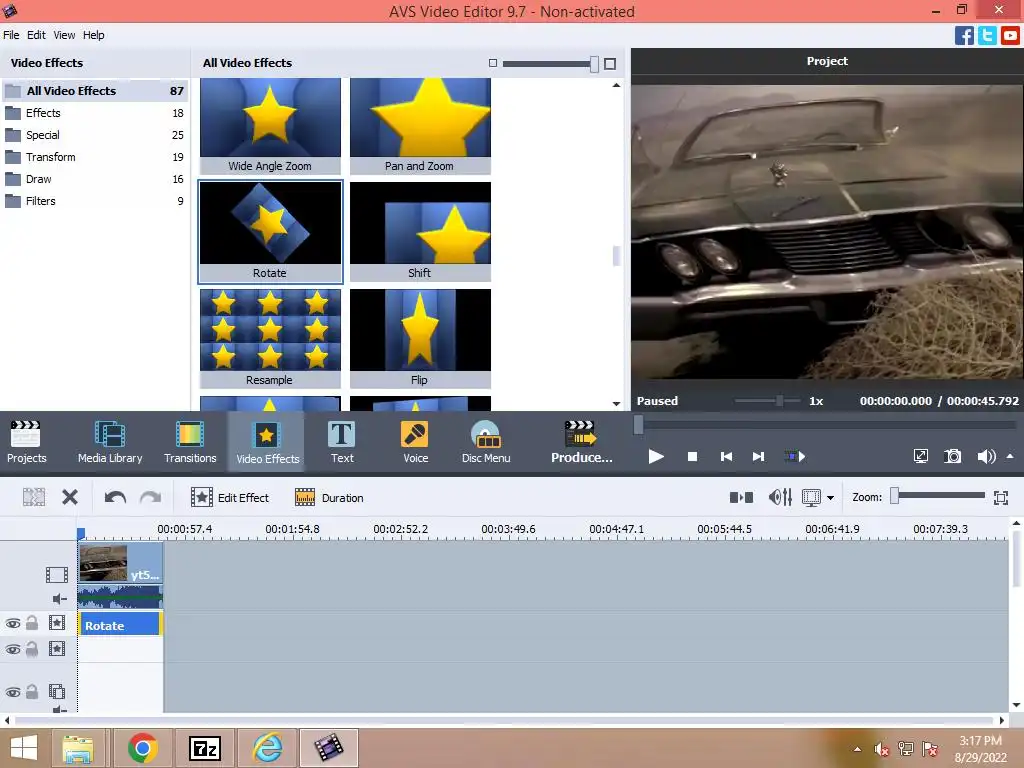Select the Video Effects button
This screenshot has width=1024, height=768.
pyautogui.click(x=266, y=442)
